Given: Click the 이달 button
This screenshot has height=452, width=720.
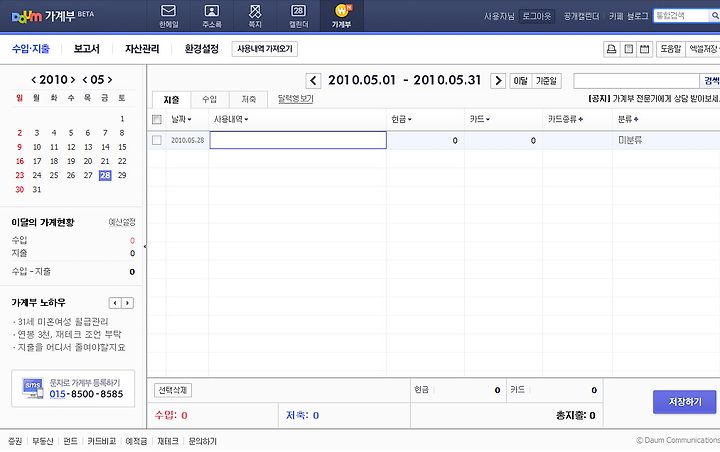Looking at the screenshot, I should tap(521, 81).
